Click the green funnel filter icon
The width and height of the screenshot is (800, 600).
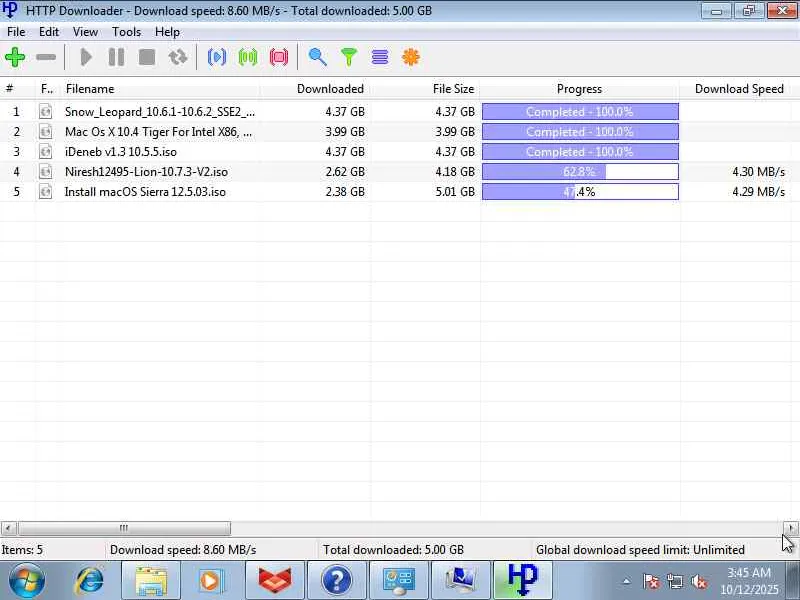point(349,57)
